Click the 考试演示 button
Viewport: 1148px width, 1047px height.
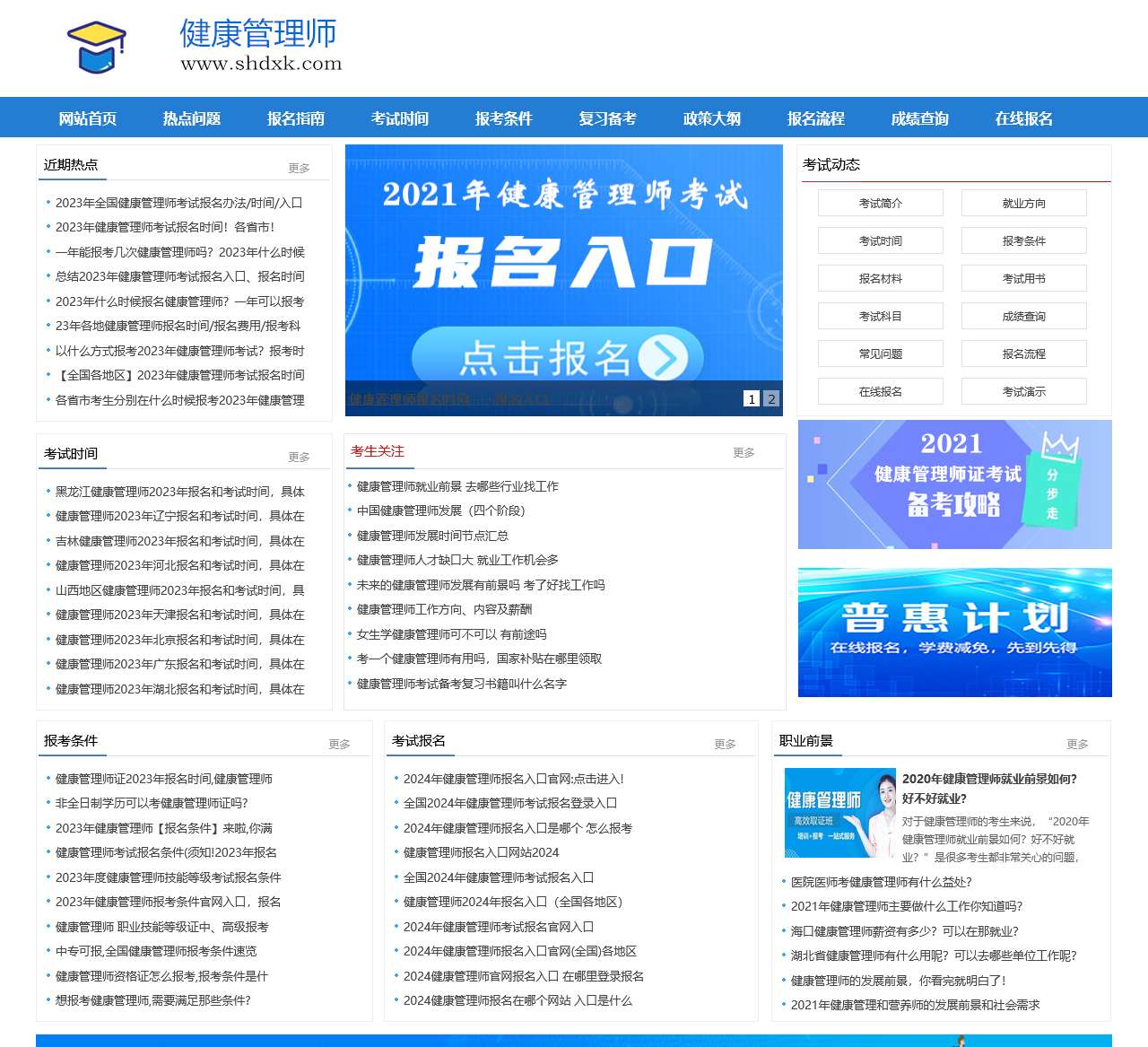(1023, 391)
